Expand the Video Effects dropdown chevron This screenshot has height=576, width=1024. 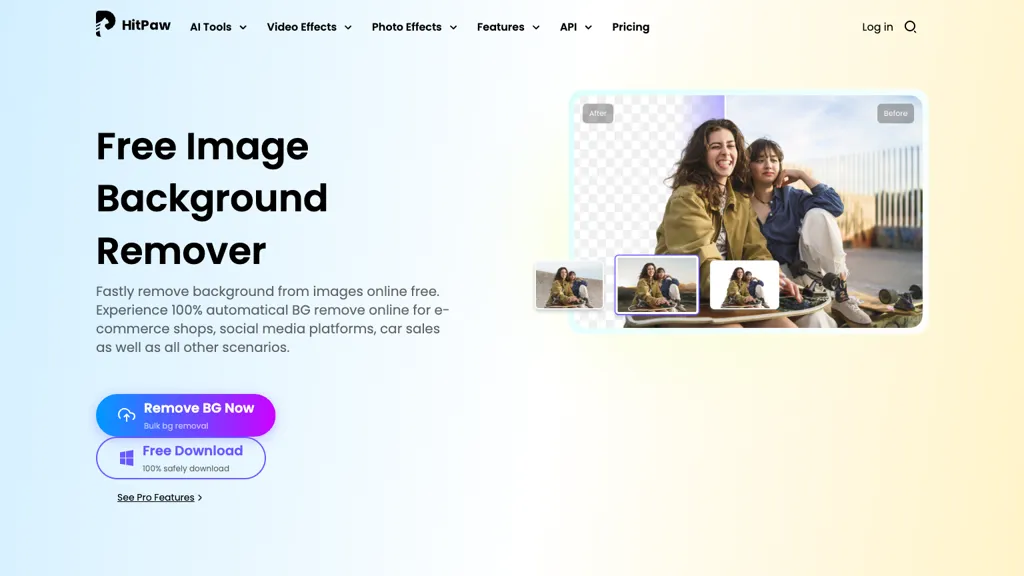348,27
